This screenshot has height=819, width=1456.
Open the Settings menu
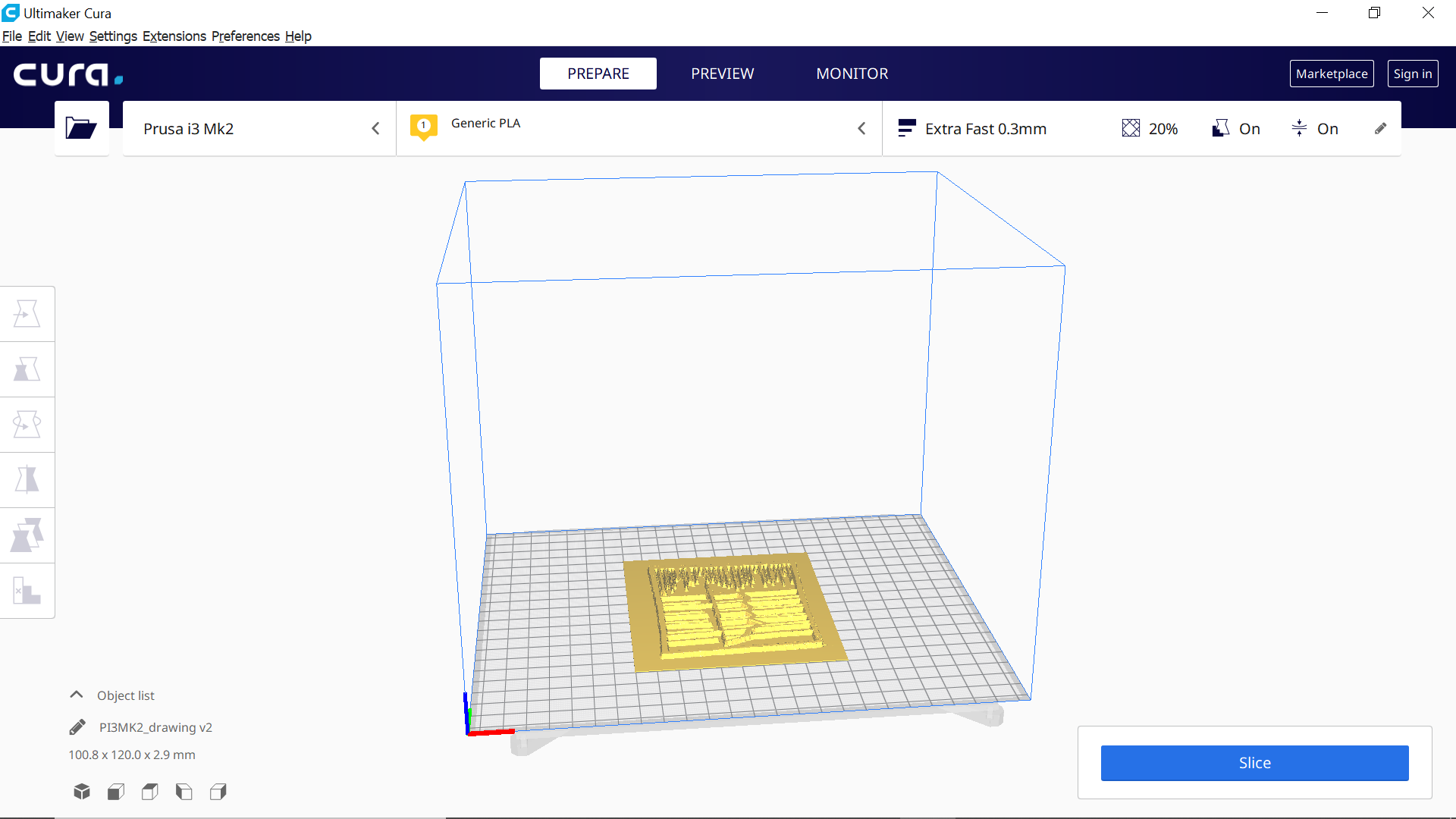[x=113, y=36]
